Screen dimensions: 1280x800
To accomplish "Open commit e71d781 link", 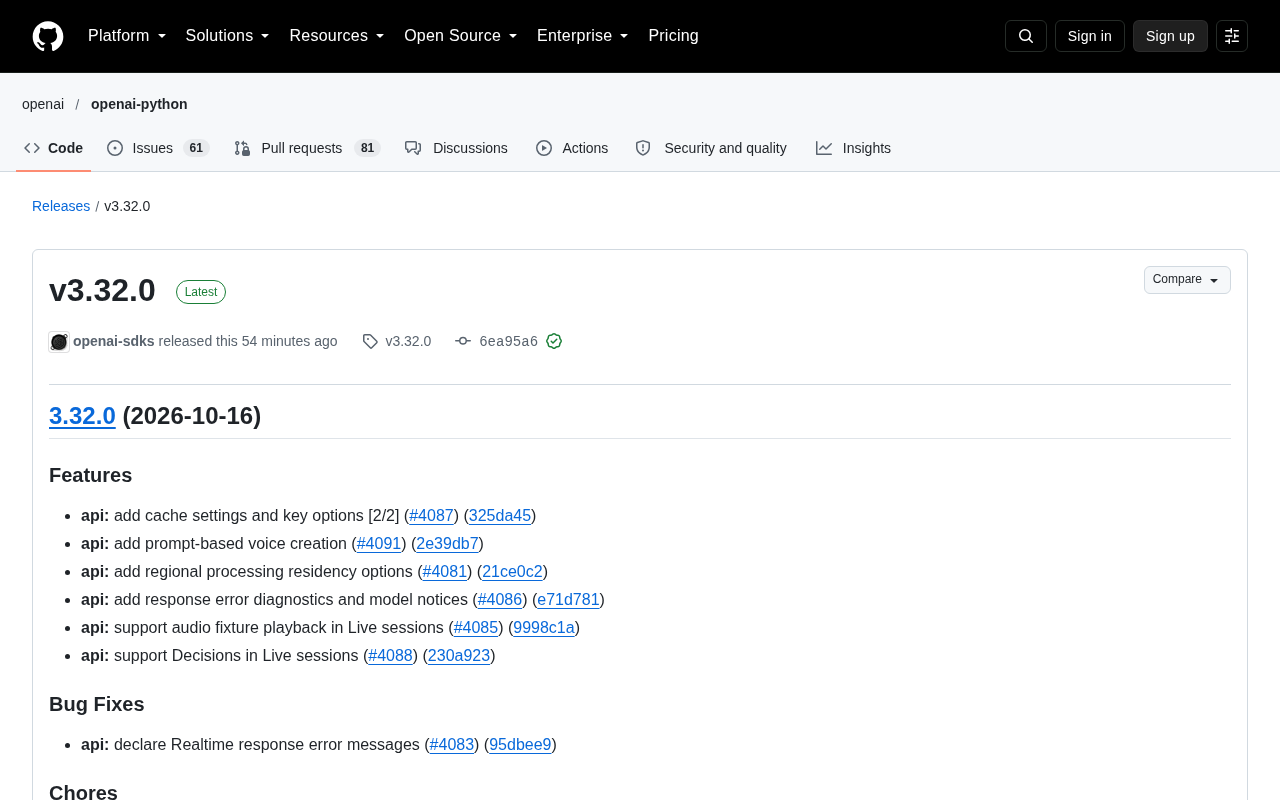I will point(568,600).
